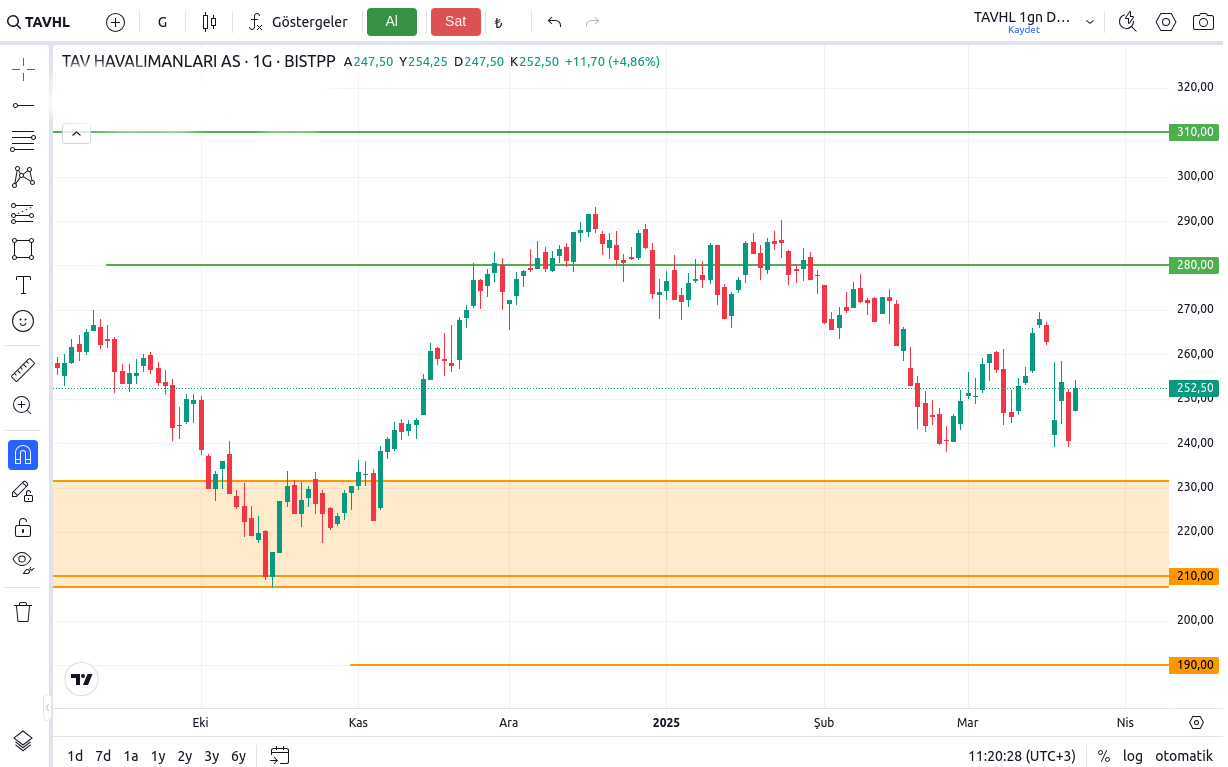The height and width of the screenshot is (767, 1228).
Task: Click the 252,50 current price label
Action: coord(1194,388)
